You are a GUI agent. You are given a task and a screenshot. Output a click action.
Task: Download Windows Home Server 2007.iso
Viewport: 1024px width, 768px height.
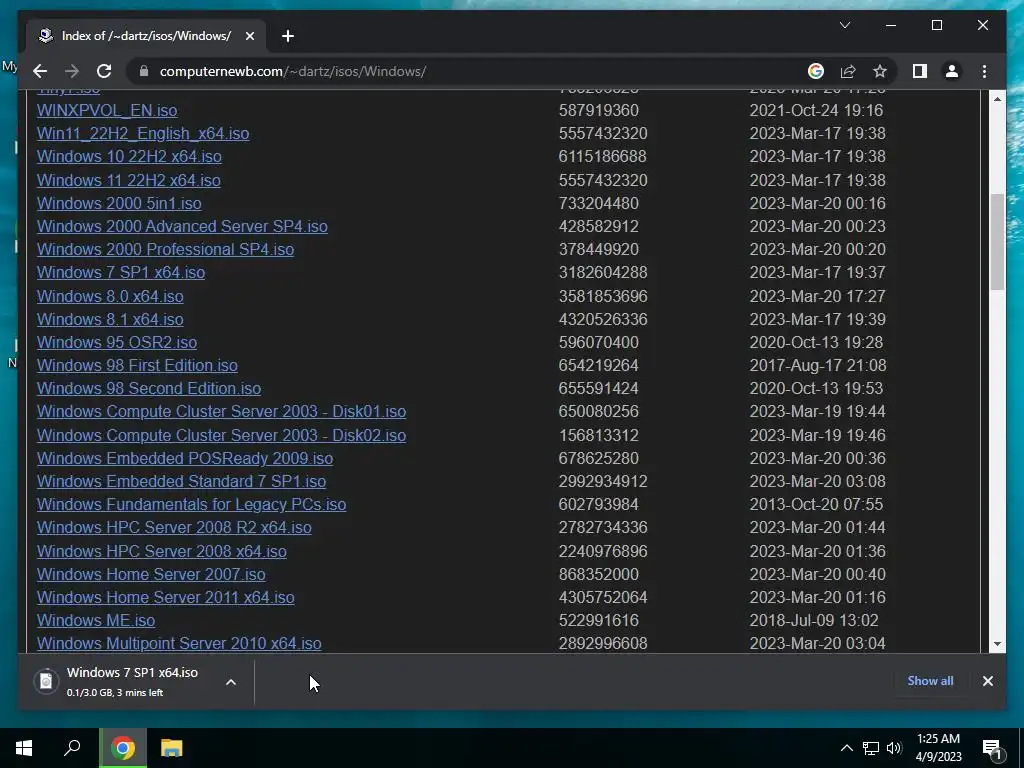pyautogui.click(x=151, y=575)
